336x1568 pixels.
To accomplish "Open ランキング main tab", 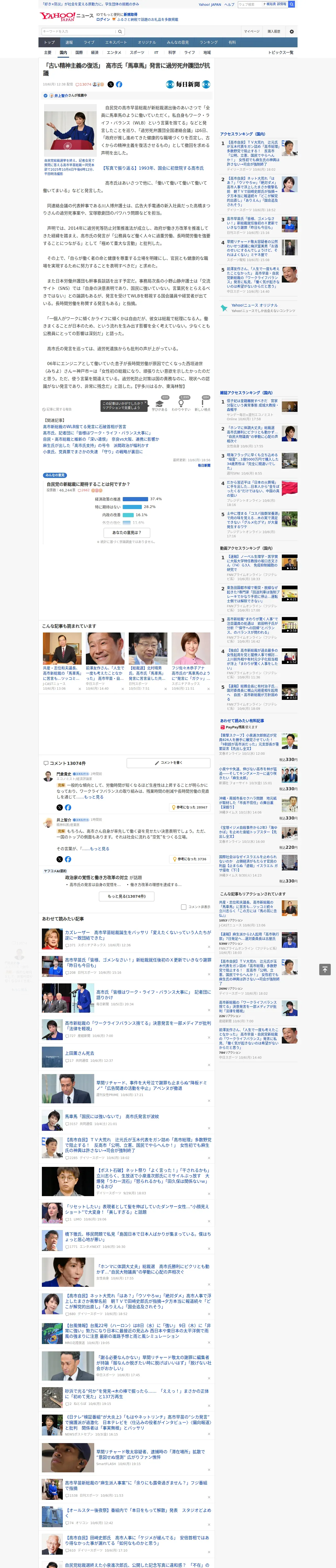I will [209, 42].
